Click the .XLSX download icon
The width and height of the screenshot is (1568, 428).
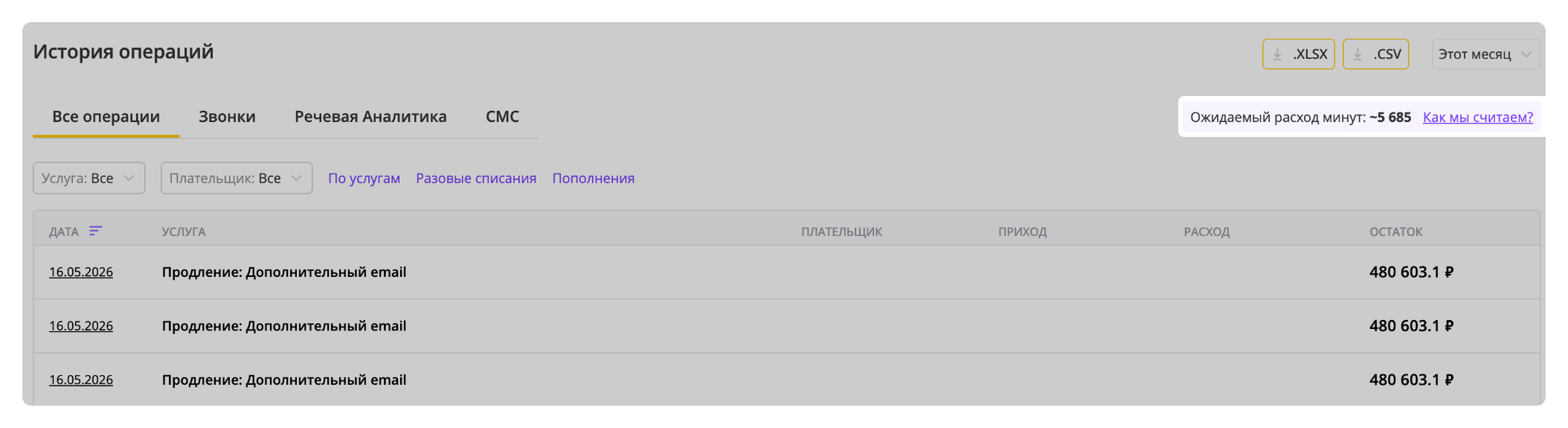coord(1277,54)
